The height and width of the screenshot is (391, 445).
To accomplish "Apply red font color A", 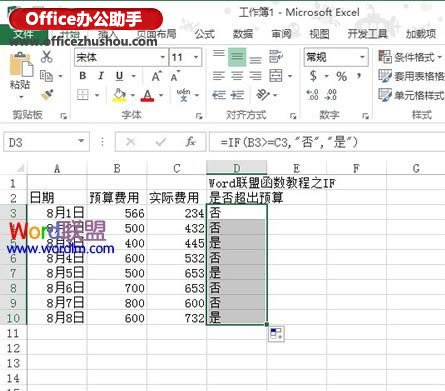I will point(147,95).
